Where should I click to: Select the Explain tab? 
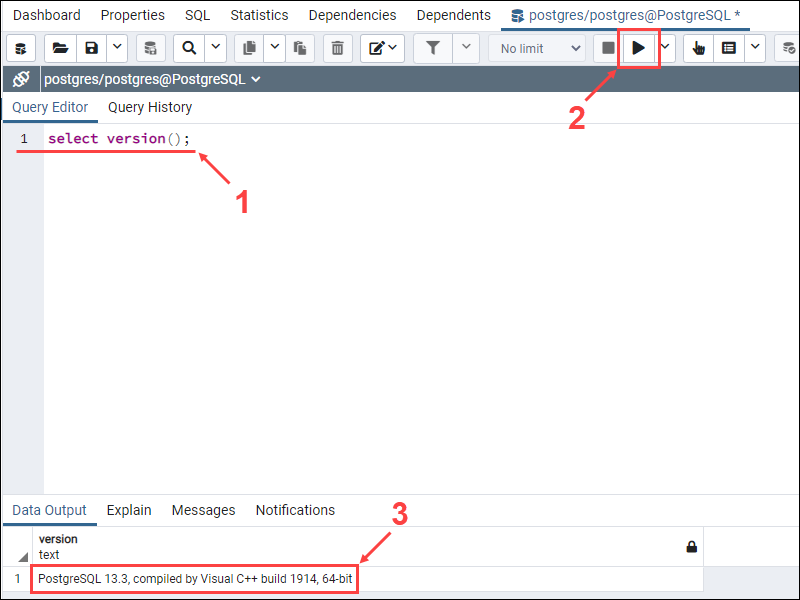129,510
